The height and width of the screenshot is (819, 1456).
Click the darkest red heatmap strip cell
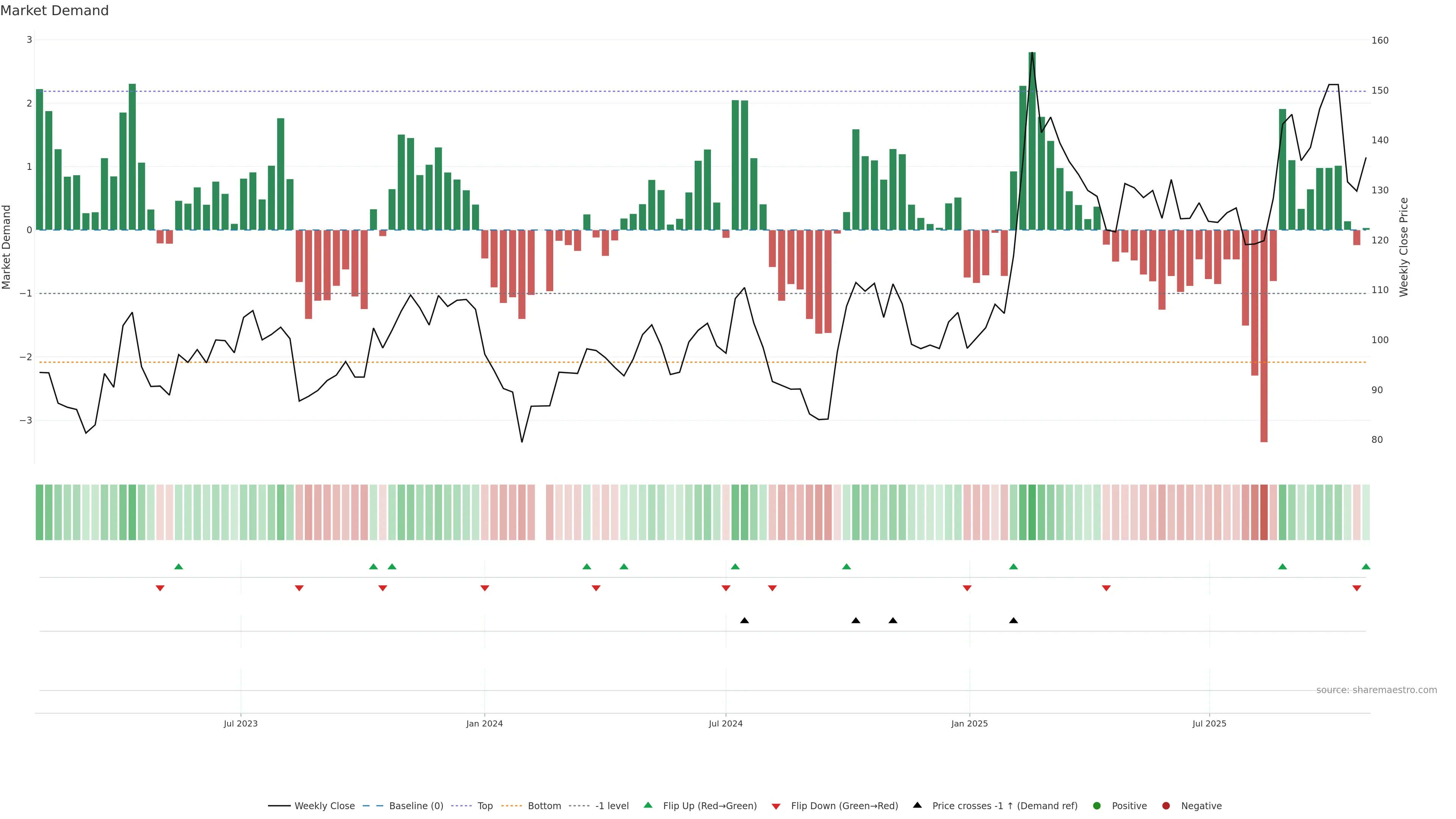point(1264,512)
